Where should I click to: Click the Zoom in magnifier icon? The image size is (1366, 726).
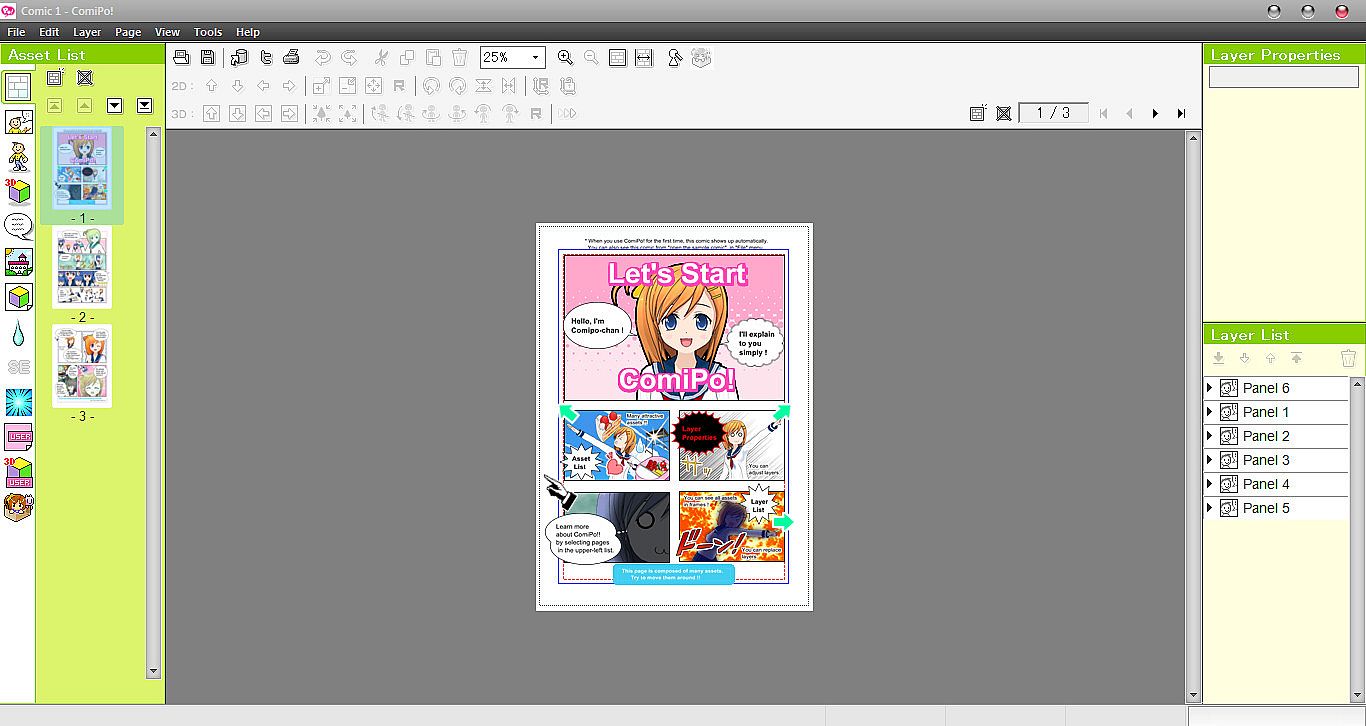point(565,58)
